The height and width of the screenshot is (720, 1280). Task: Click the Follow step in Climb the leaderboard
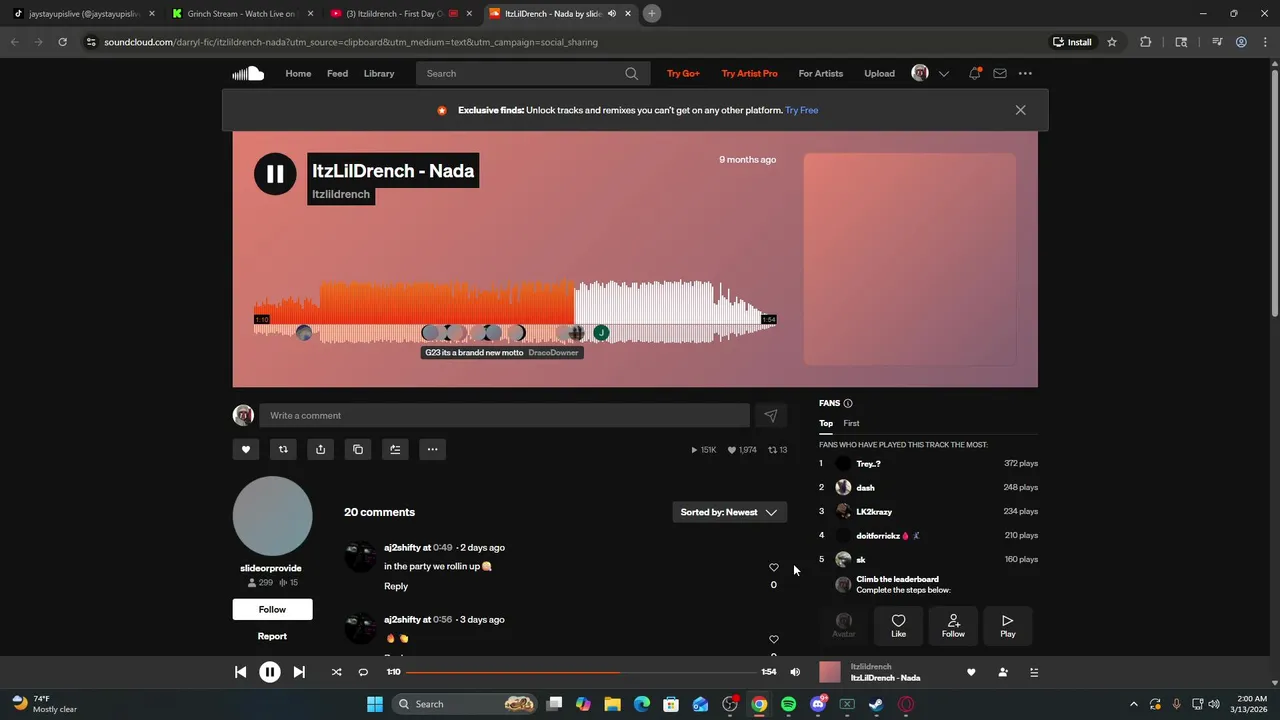click(x=953, y=625)
